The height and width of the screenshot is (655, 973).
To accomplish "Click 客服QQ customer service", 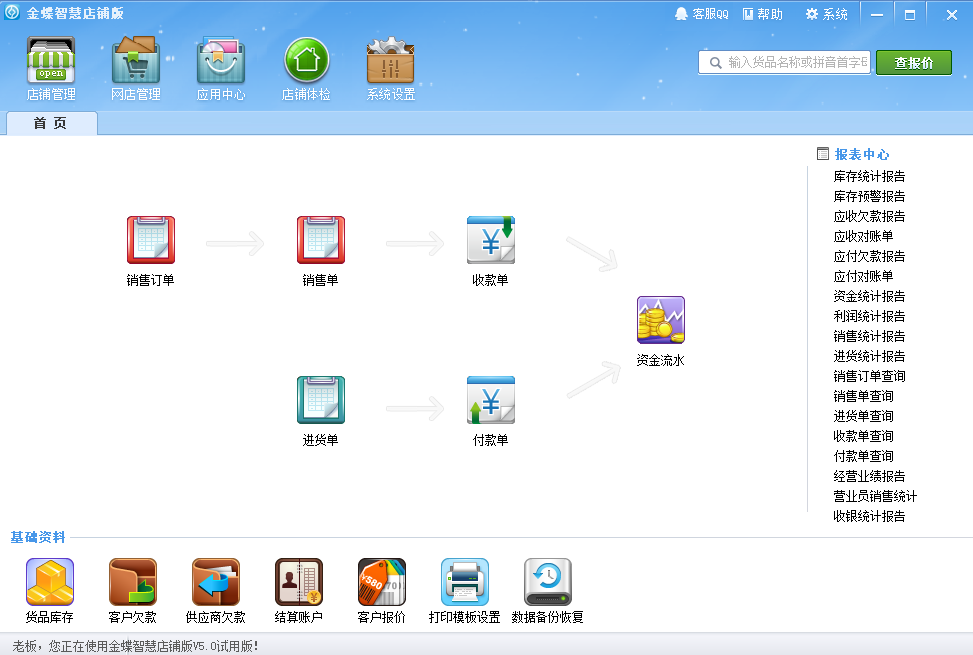I will pyautogui.click(x=702, y=14).
